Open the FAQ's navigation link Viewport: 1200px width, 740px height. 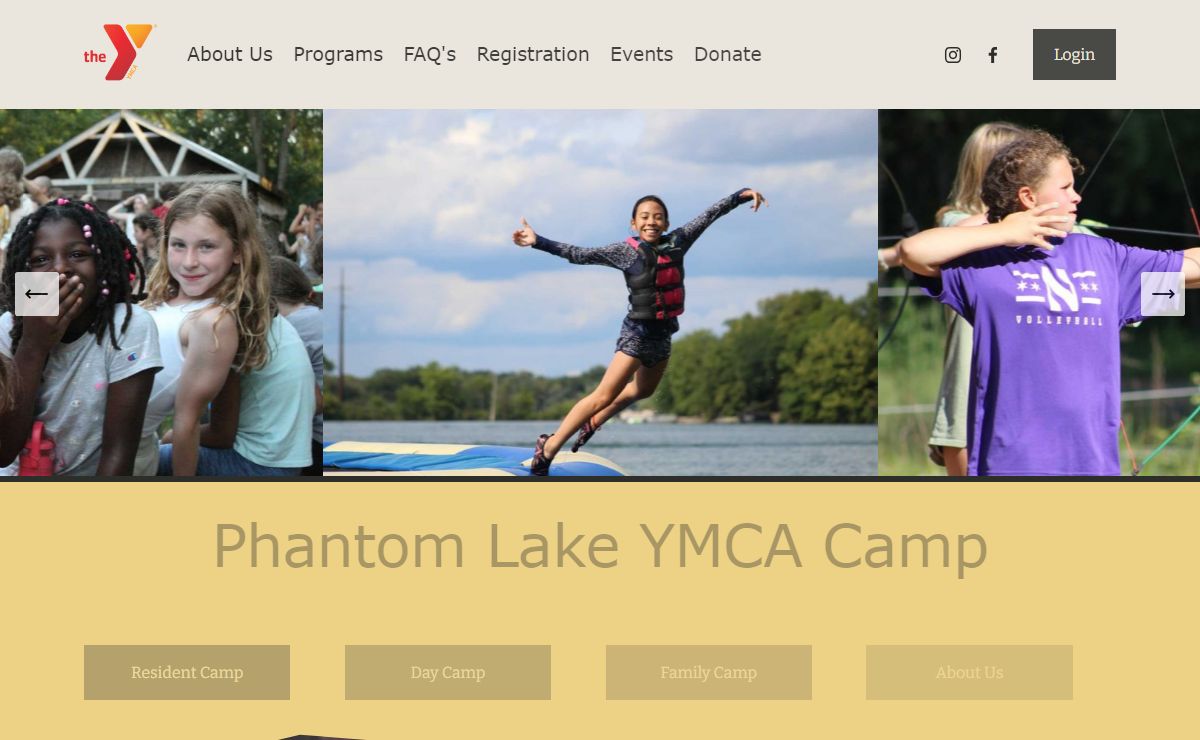click(430, 54)
